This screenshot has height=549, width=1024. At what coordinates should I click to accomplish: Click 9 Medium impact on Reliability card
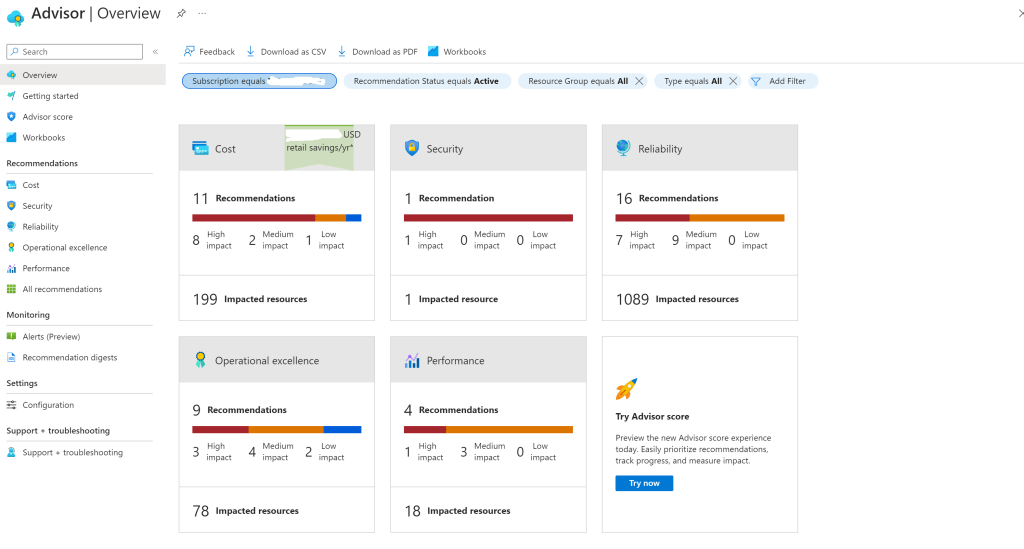694,240
